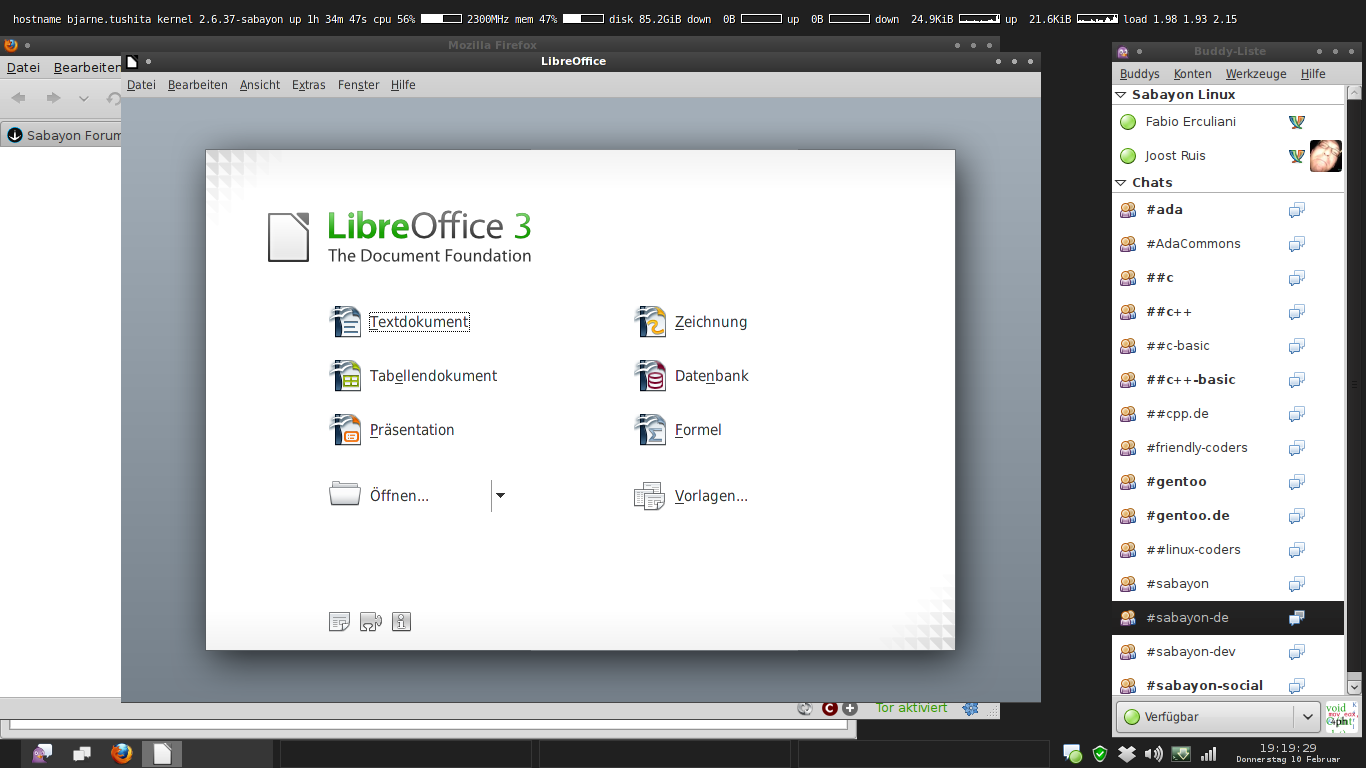Open LibreOffice Extras menu

tap(309, 85)
